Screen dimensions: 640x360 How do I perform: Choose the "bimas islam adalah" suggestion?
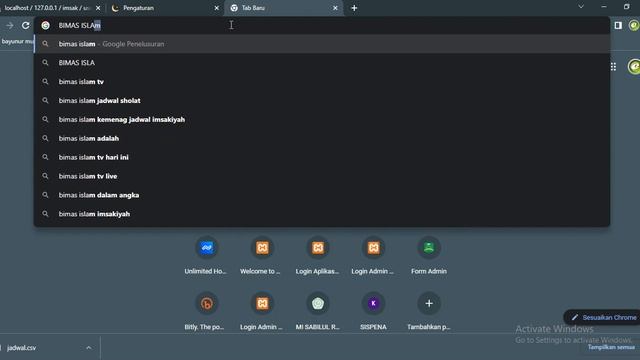tap(322, 138)
